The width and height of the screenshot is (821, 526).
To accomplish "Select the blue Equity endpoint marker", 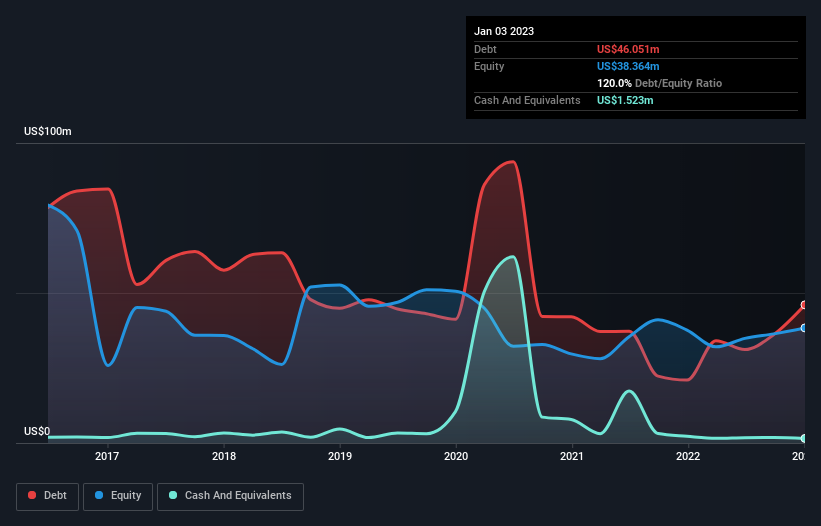I will click(x=804, y=328).
